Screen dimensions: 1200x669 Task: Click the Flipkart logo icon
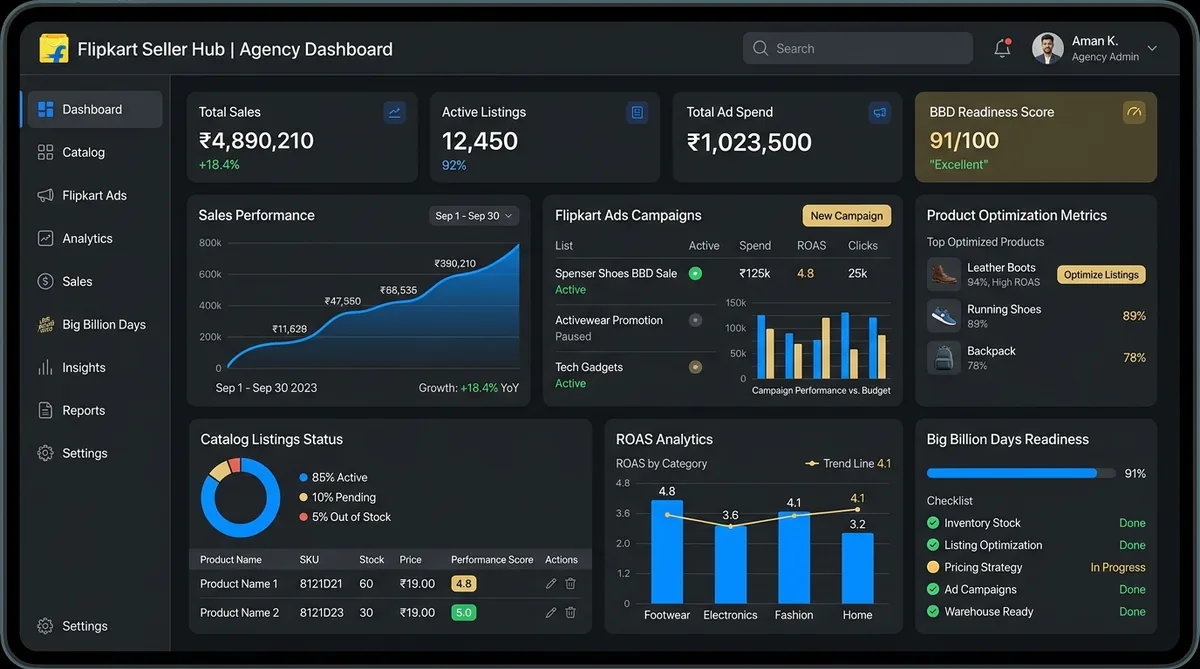pos(54,49)
